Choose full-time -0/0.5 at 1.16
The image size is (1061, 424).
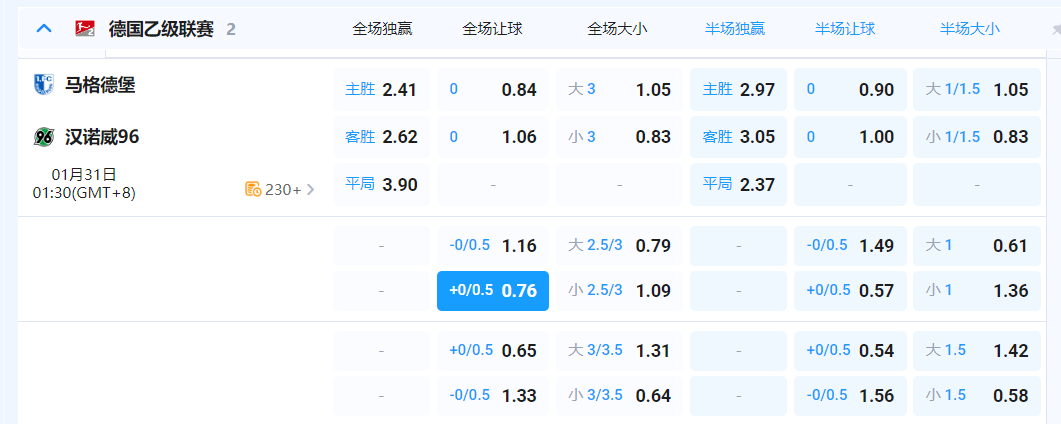click(x=493, y=245)
